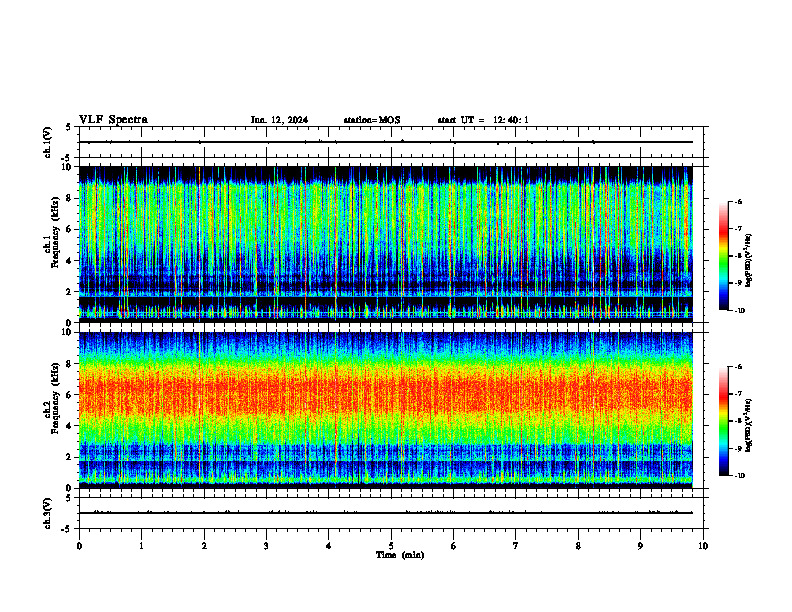Screen dimensions: 792x612
Task: Click the ch.2 "Frequency (kHz)" axis label
Action: 55,398
